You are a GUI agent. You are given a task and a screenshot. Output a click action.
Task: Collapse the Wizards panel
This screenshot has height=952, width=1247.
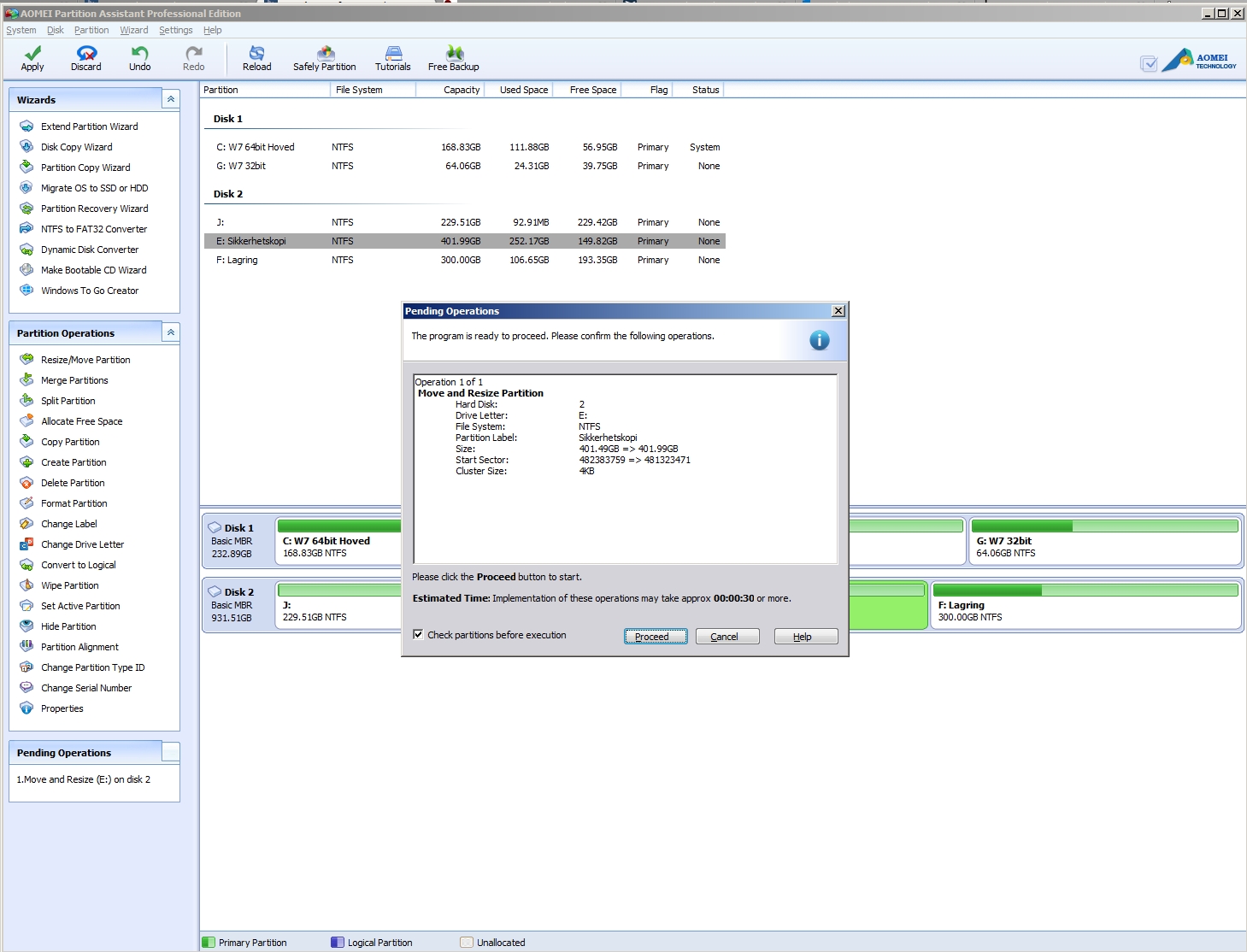[171, 99]
